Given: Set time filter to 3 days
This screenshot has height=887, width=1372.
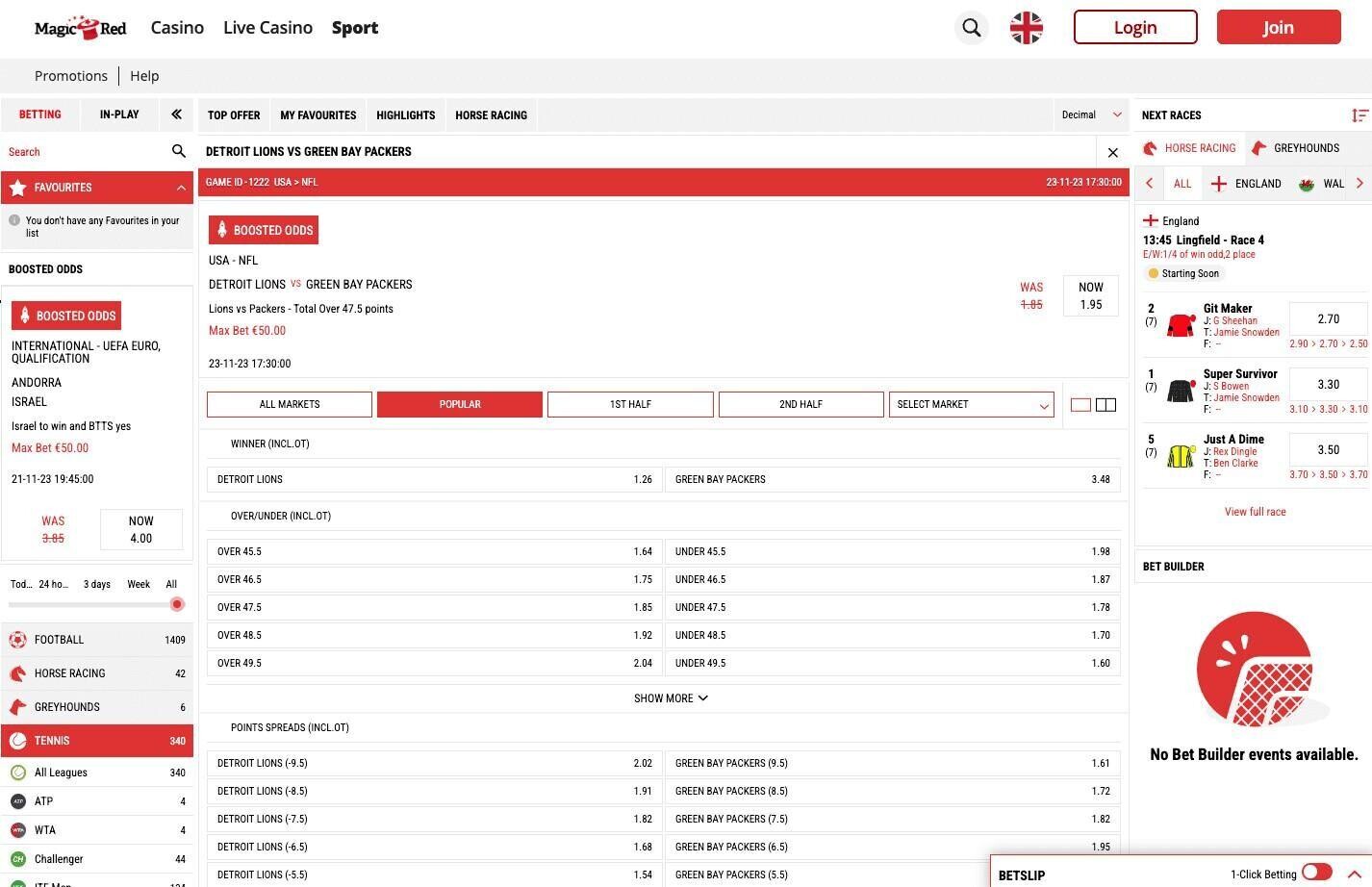Looking at the screenshot, I should coord(97,584).
